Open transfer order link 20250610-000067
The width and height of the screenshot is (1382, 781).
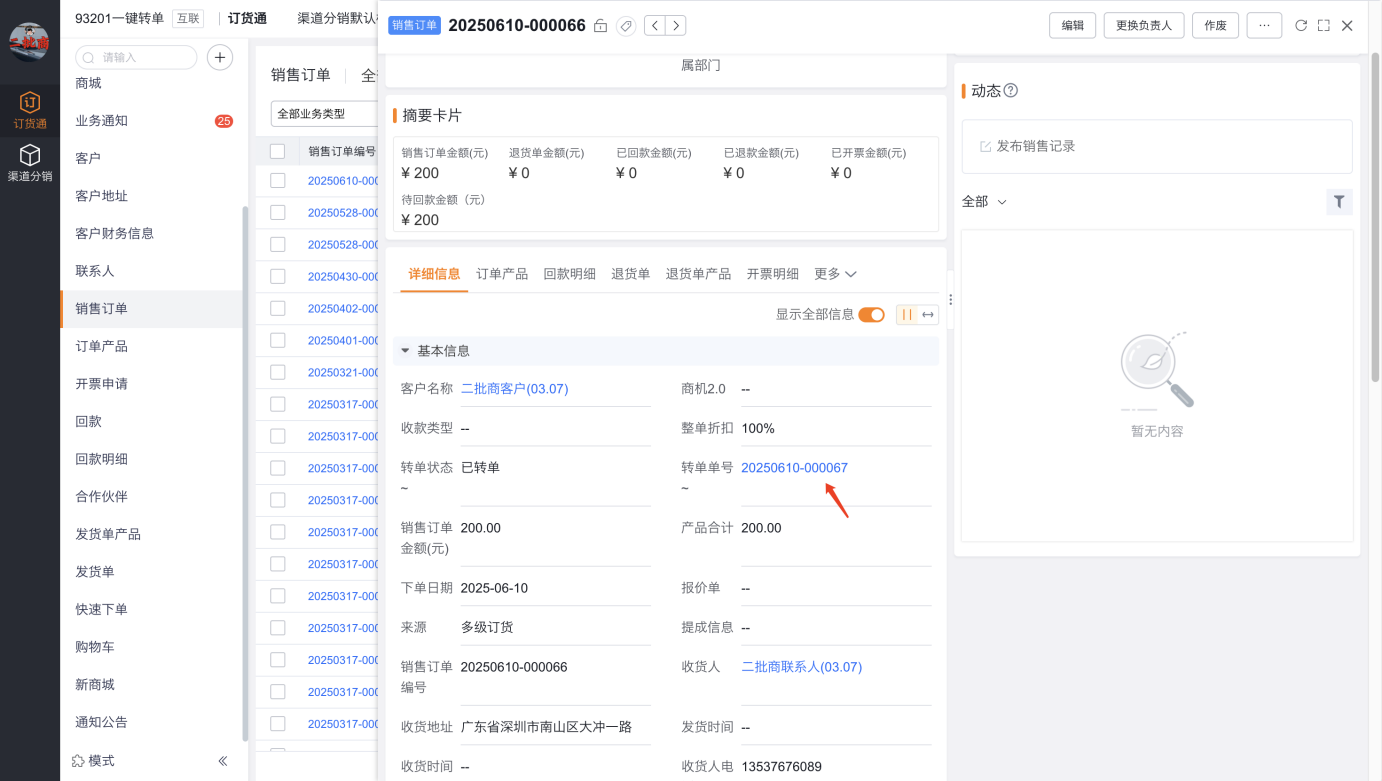pos(794,467)
